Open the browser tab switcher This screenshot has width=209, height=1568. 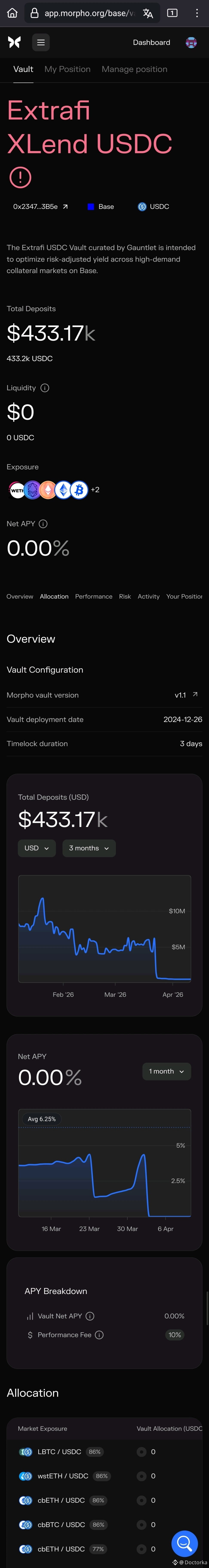[x=172, y=13]
